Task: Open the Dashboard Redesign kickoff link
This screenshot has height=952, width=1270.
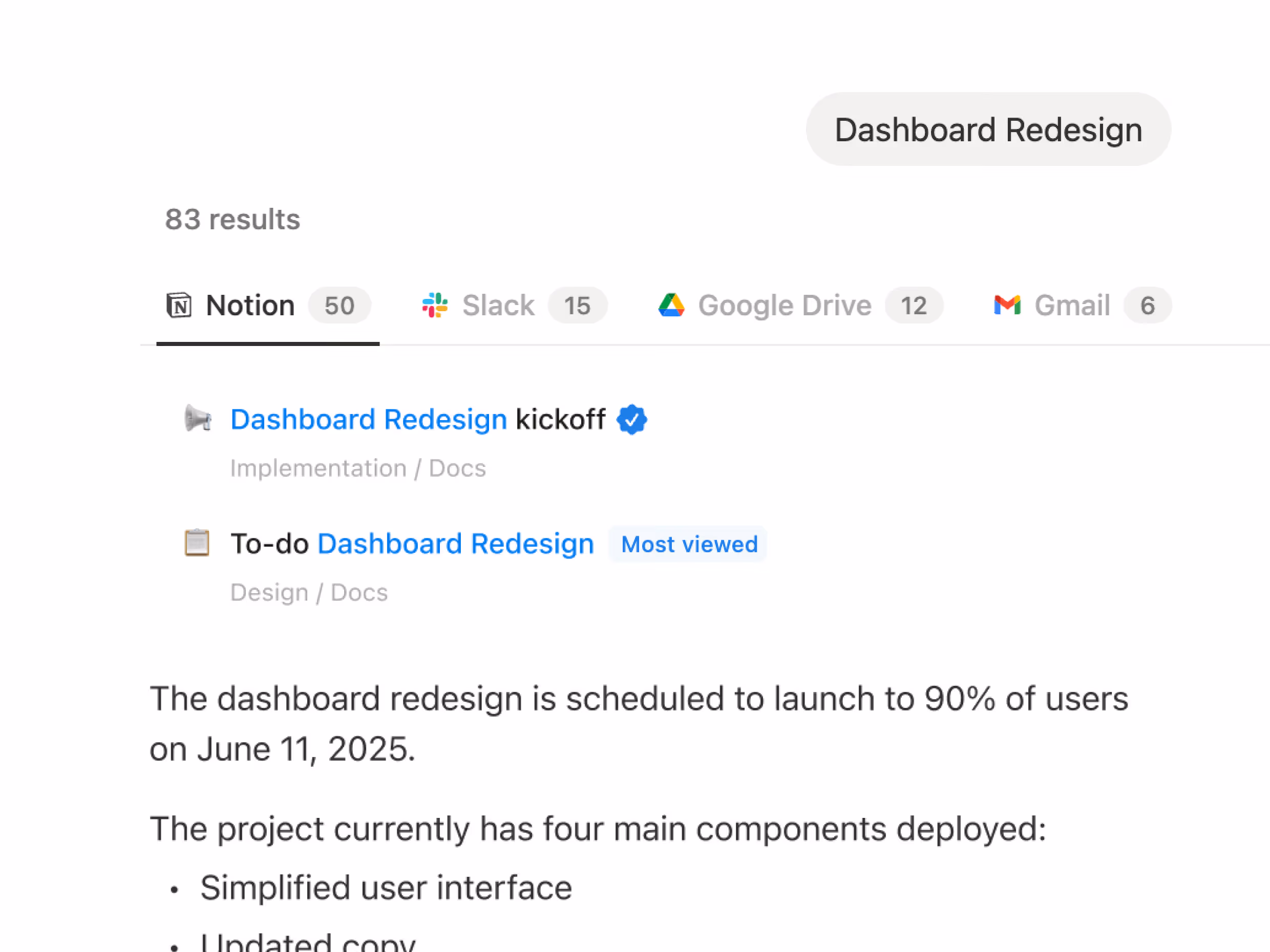Action: click(417, 420)
